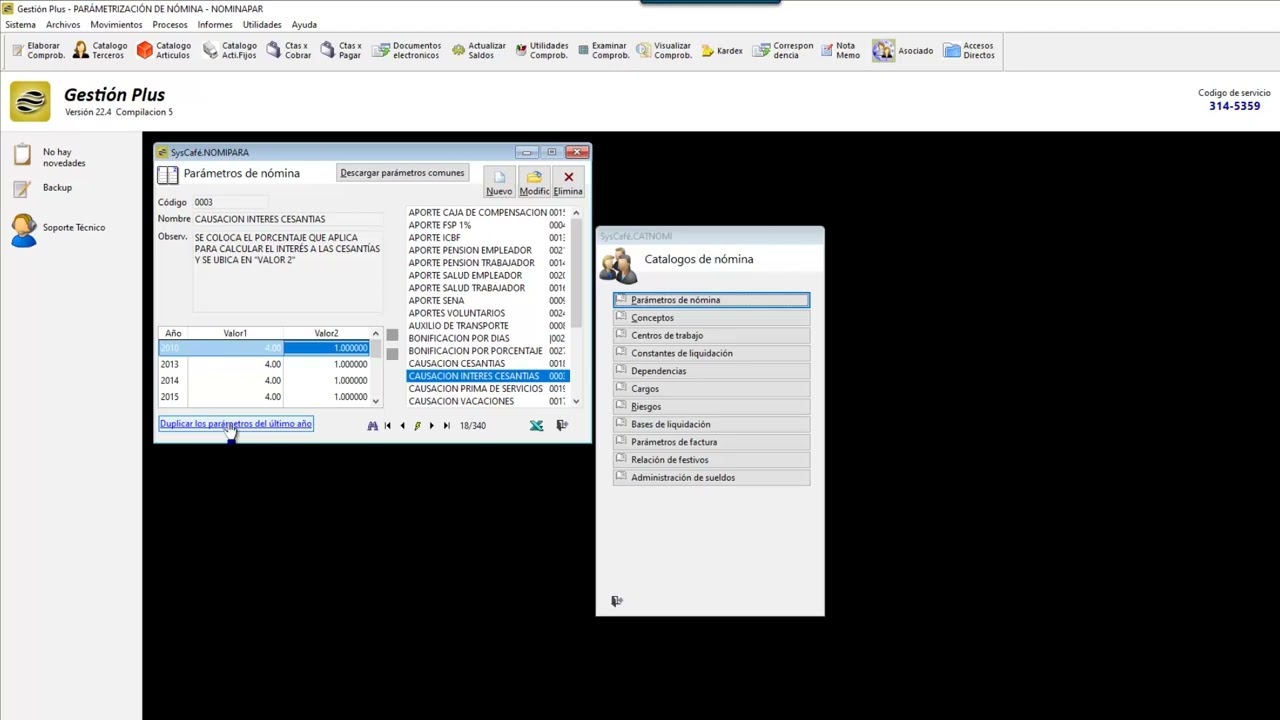
Task: Open Accesos Directos toolbar icon
Action: 969,50
